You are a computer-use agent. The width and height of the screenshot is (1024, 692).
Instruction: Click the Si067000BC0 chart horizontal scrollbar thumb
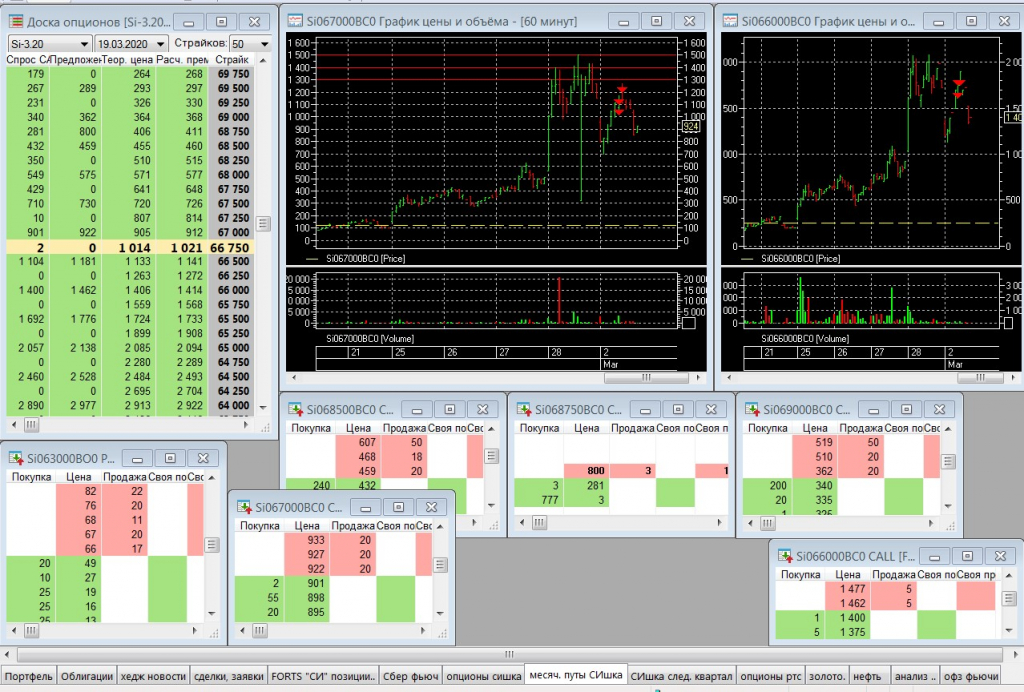pyautogui.click(x=646, y=377)
